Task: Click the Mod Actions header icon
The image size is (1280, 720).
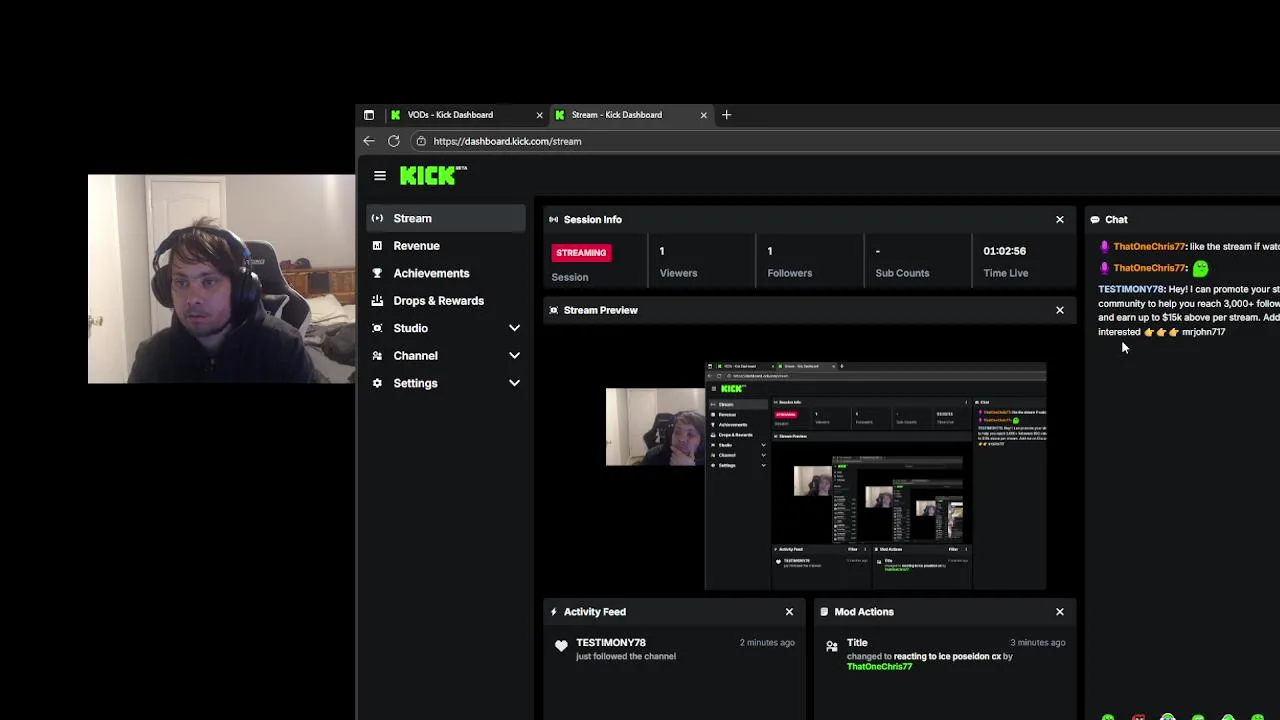Action: point(824,612)
